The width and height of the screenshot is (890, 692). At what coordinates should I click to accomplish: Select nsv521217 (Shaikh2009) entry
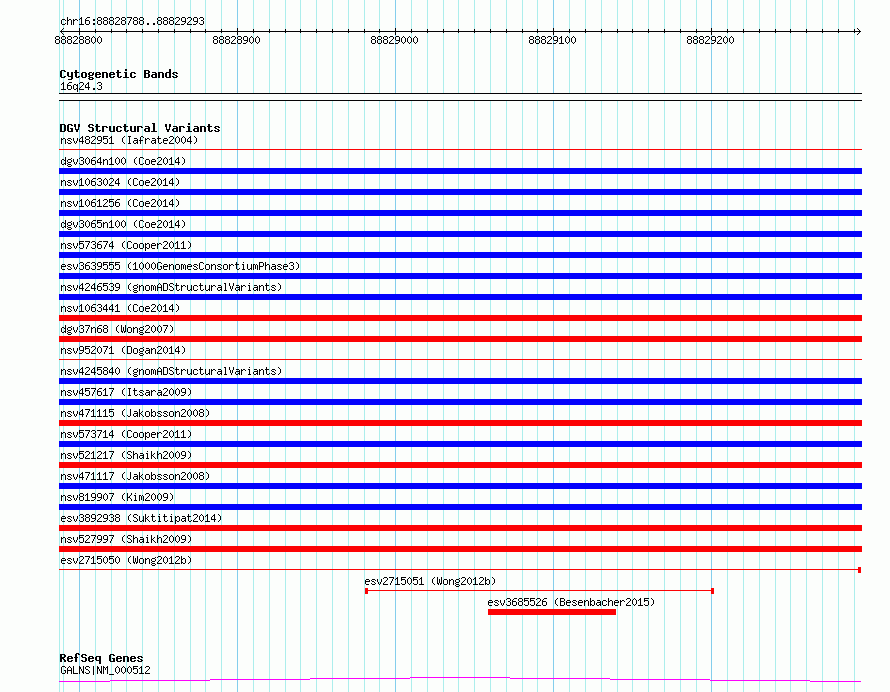[126, 455]
